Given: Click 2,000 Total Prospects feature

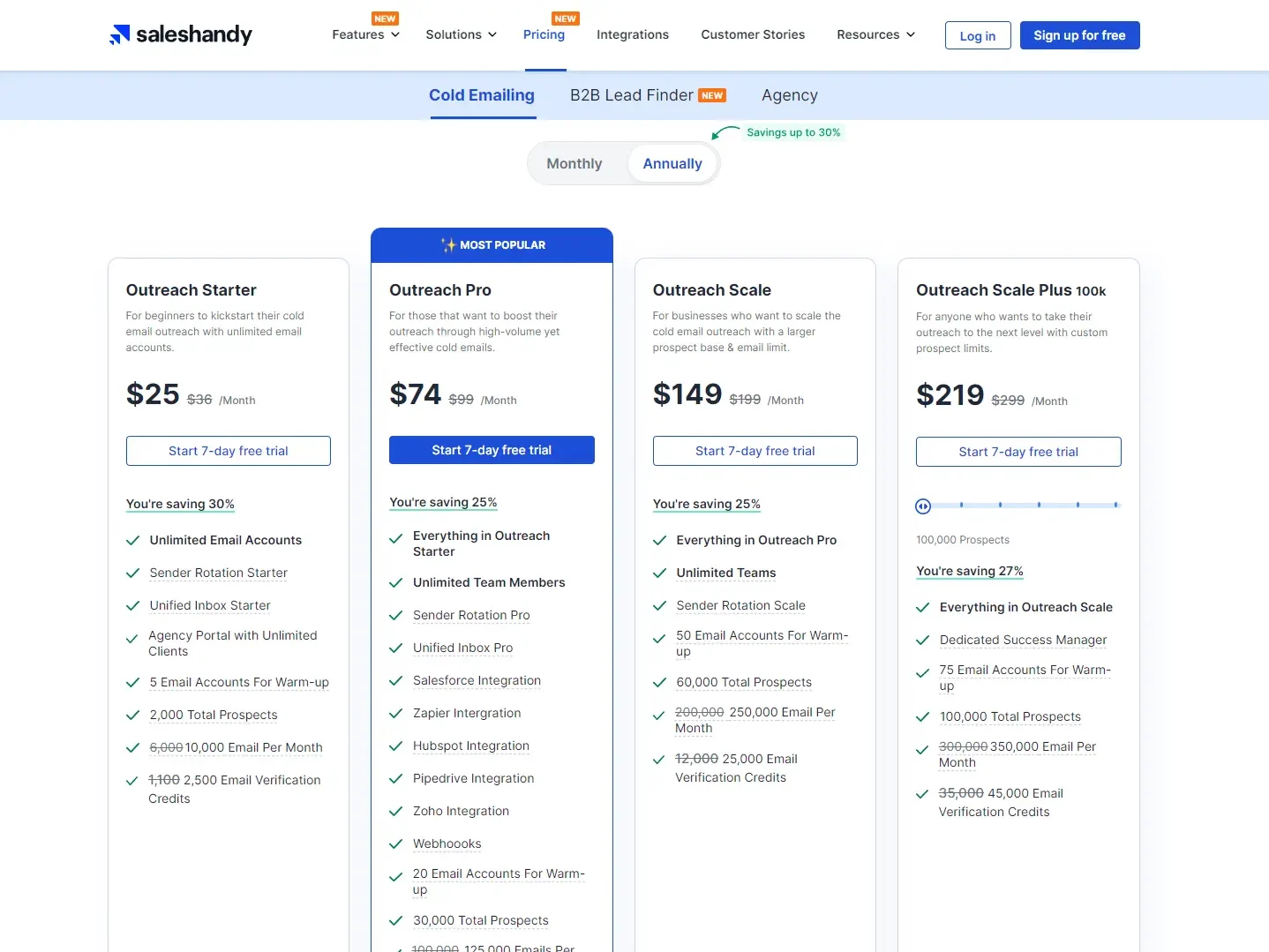Looking at the screenshot, I should (214, 715).
